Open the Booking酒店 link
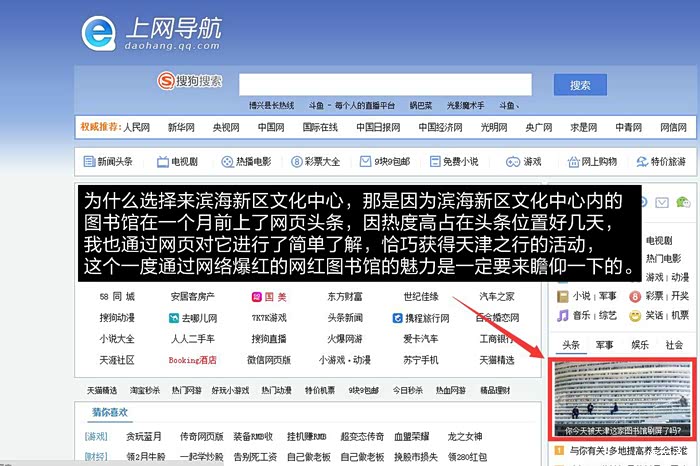The height and width of the screenshot is (466, 700). click(x=192, y=360)
